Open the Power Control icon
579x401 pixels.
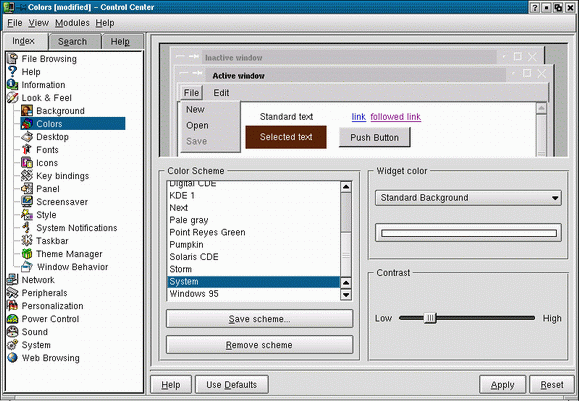tap(13, 319)
